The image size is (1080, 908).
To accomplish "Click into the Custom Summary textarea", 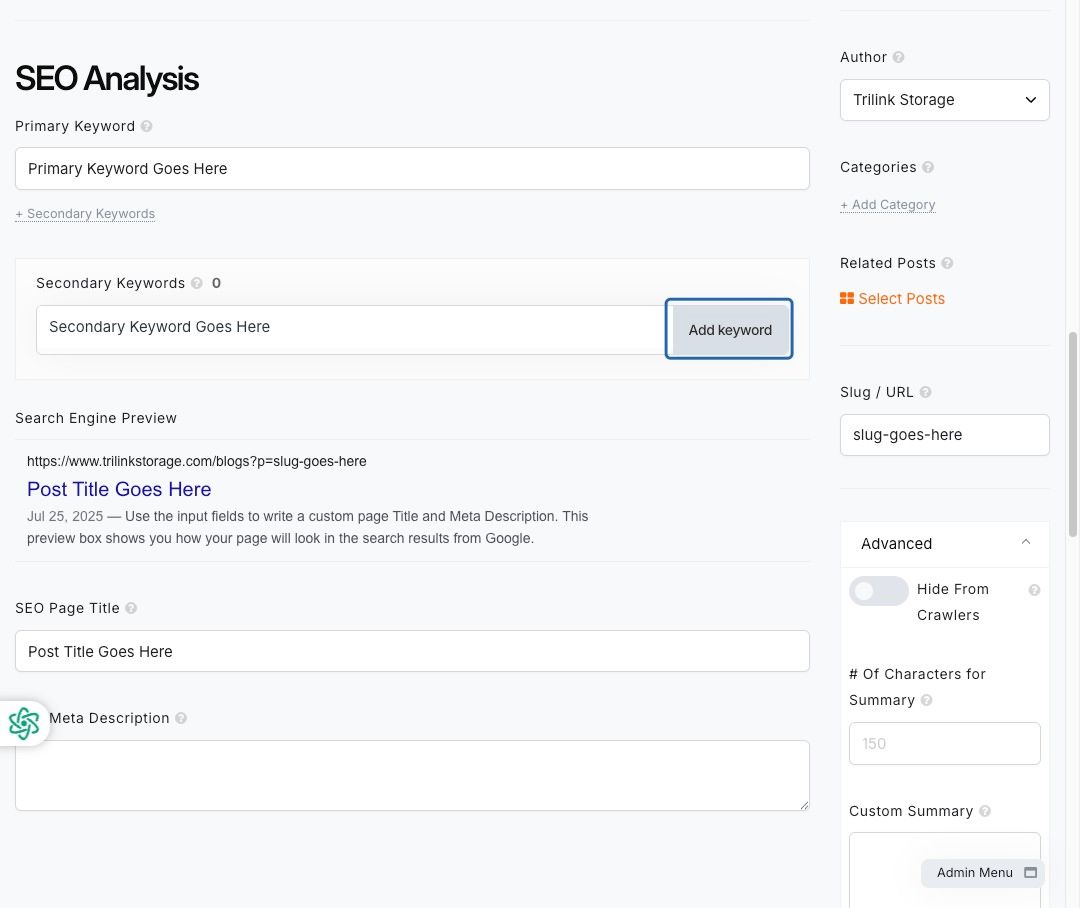I will tap(944, 870).
